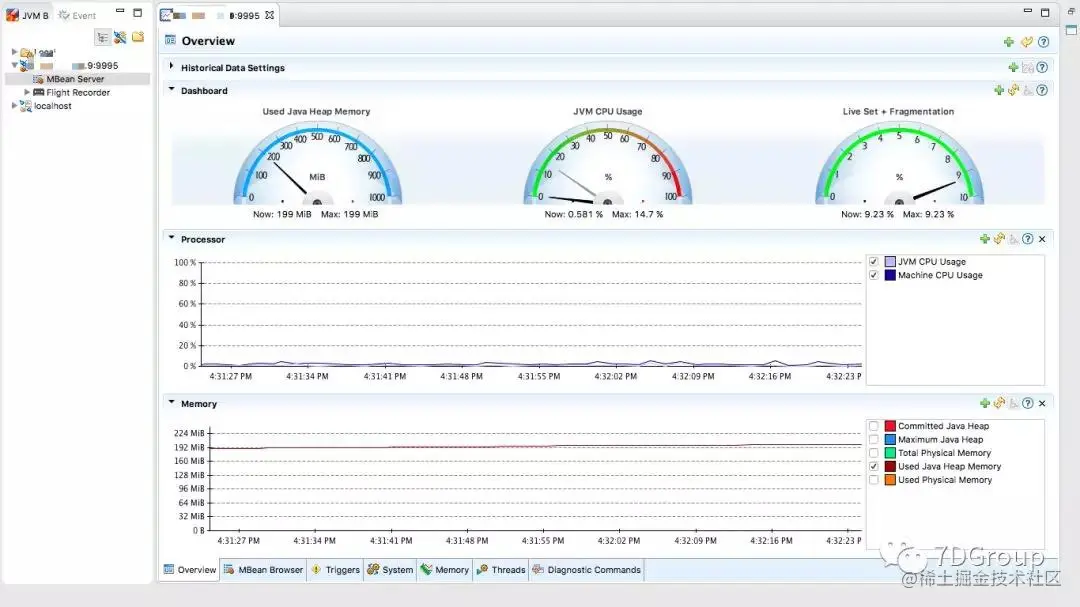Image resolution: width=1080 pixels, height=607 pixels.
Task: Click the Live Set + Fragmentation dial
Action: 899,163
